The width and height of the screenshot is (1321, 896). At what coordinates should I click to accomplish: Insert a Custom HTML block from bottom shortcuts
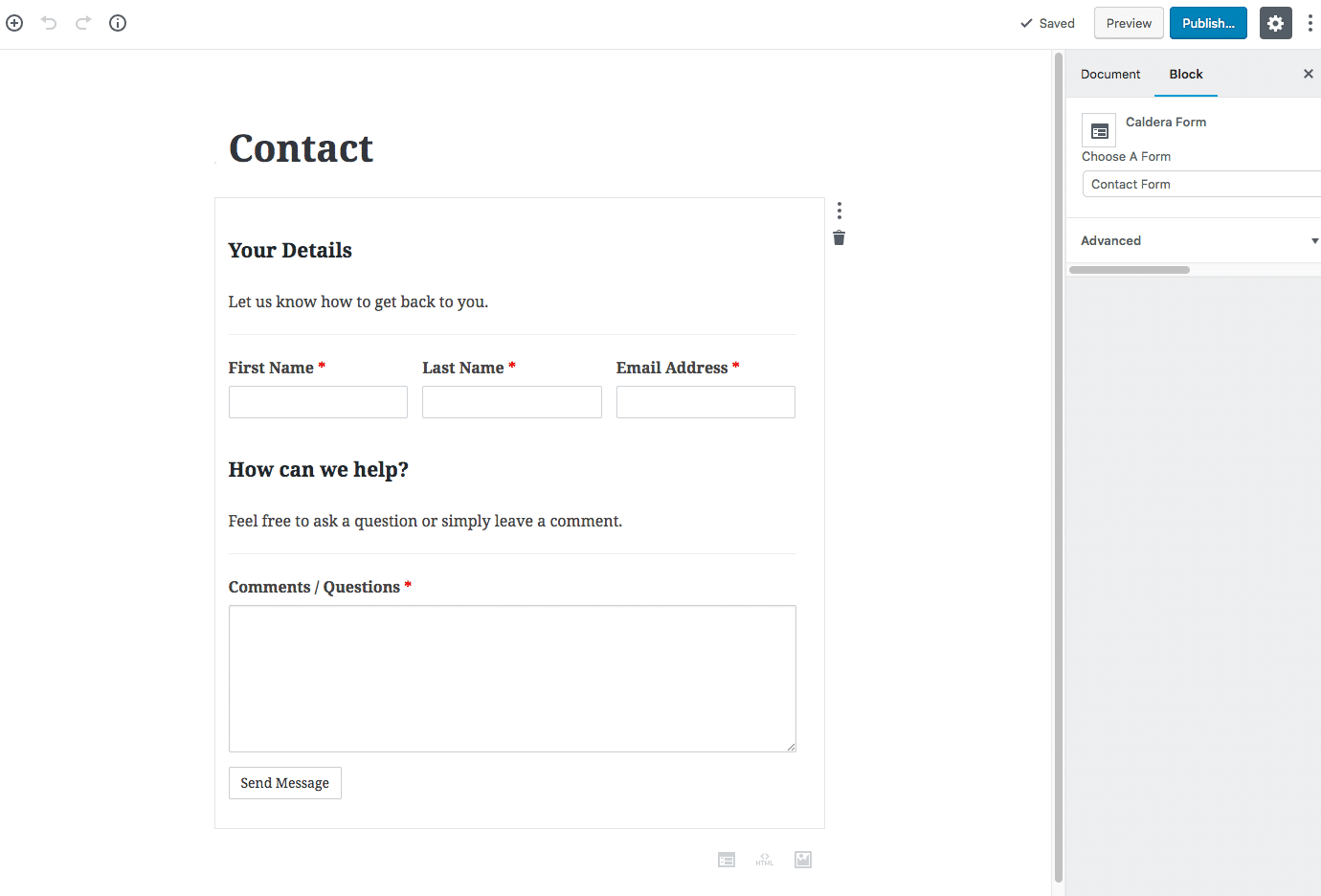pos(765,860)
